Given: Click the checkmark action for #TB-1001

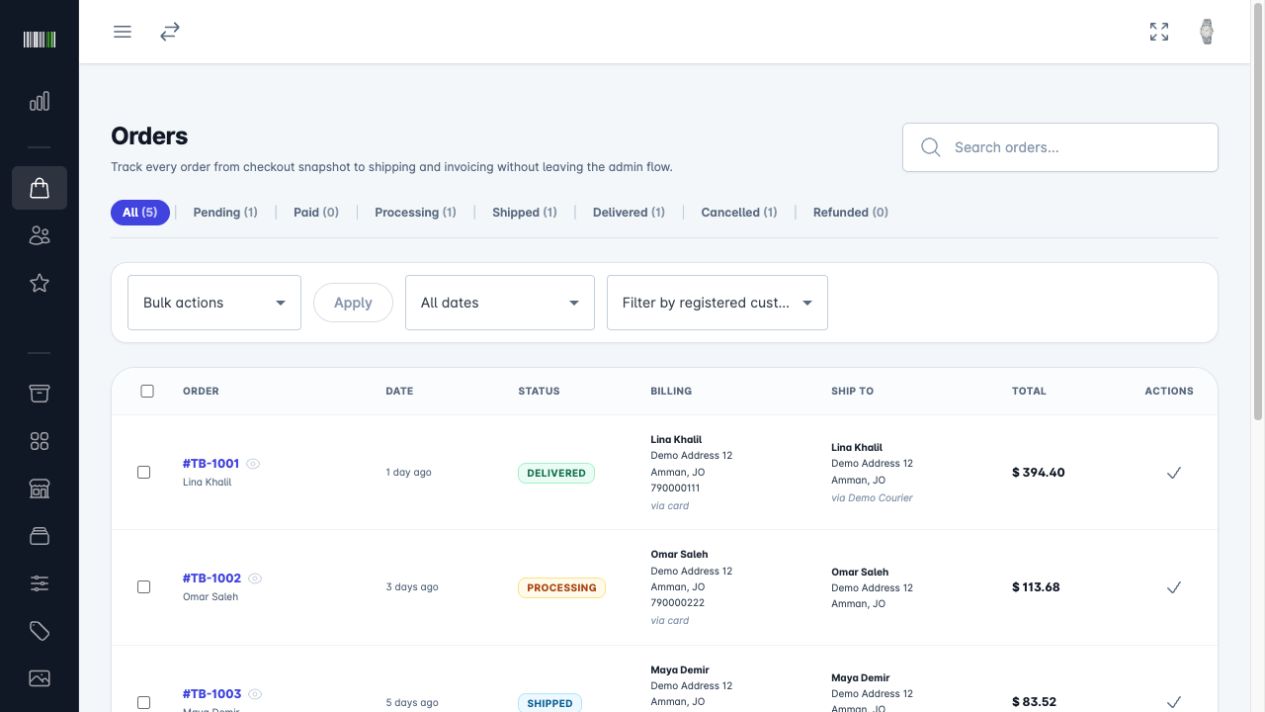Looking at the screenshot, I should [1174, 473].
